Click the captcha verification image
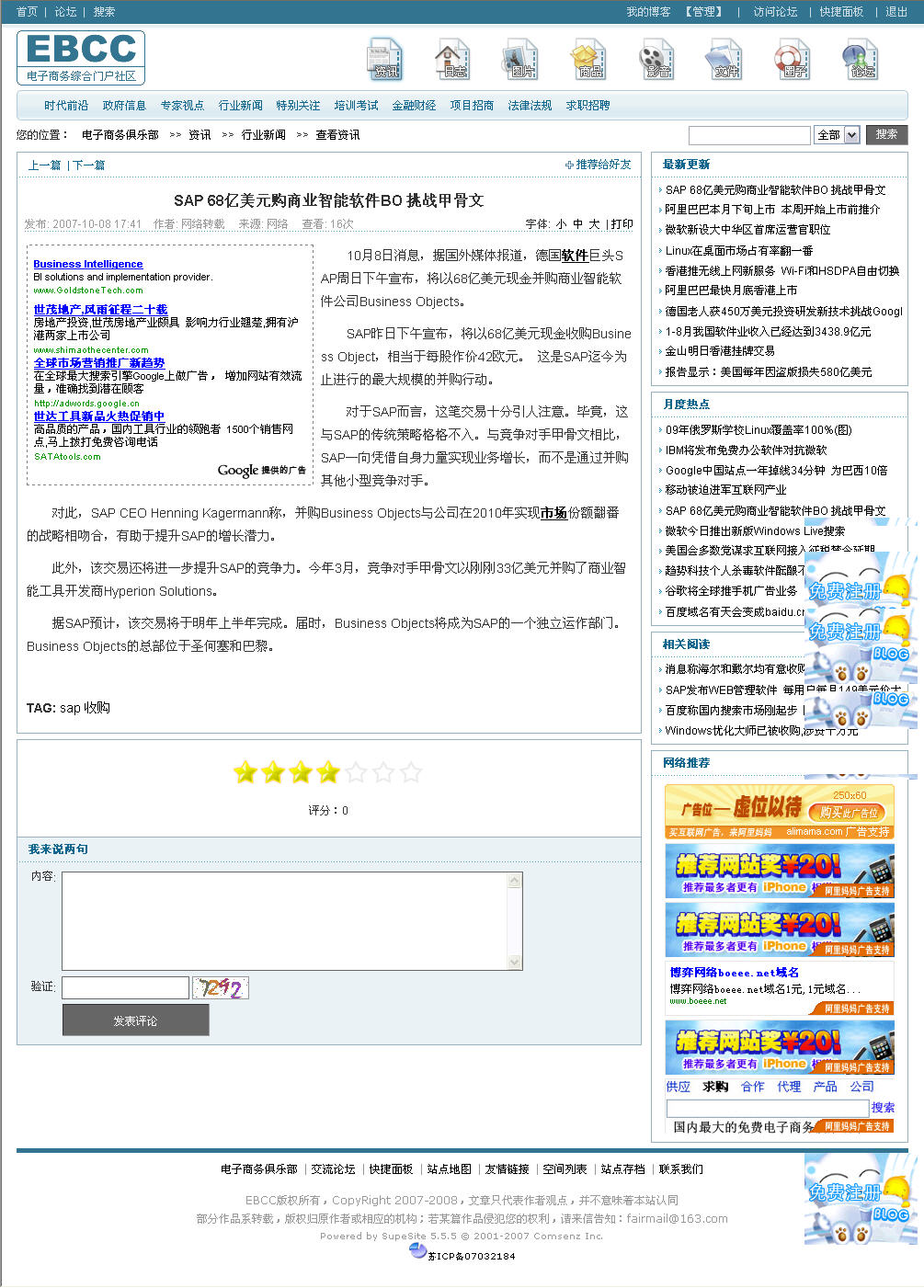The width and height of the screenshot is (924, 1288). 221,988
